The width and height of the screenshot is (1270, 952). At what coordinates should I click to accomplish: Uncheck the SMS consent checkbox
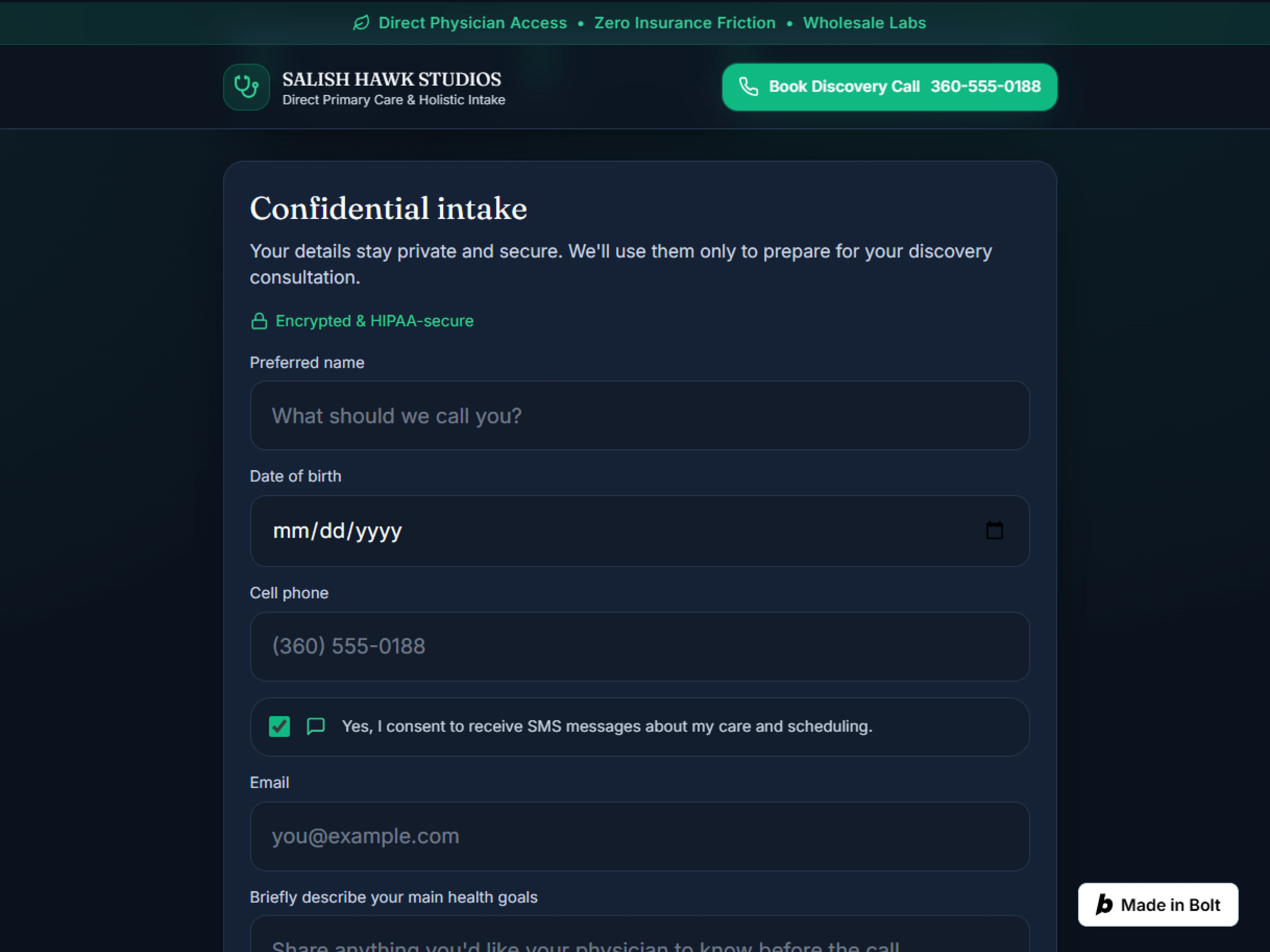(280, 726)
